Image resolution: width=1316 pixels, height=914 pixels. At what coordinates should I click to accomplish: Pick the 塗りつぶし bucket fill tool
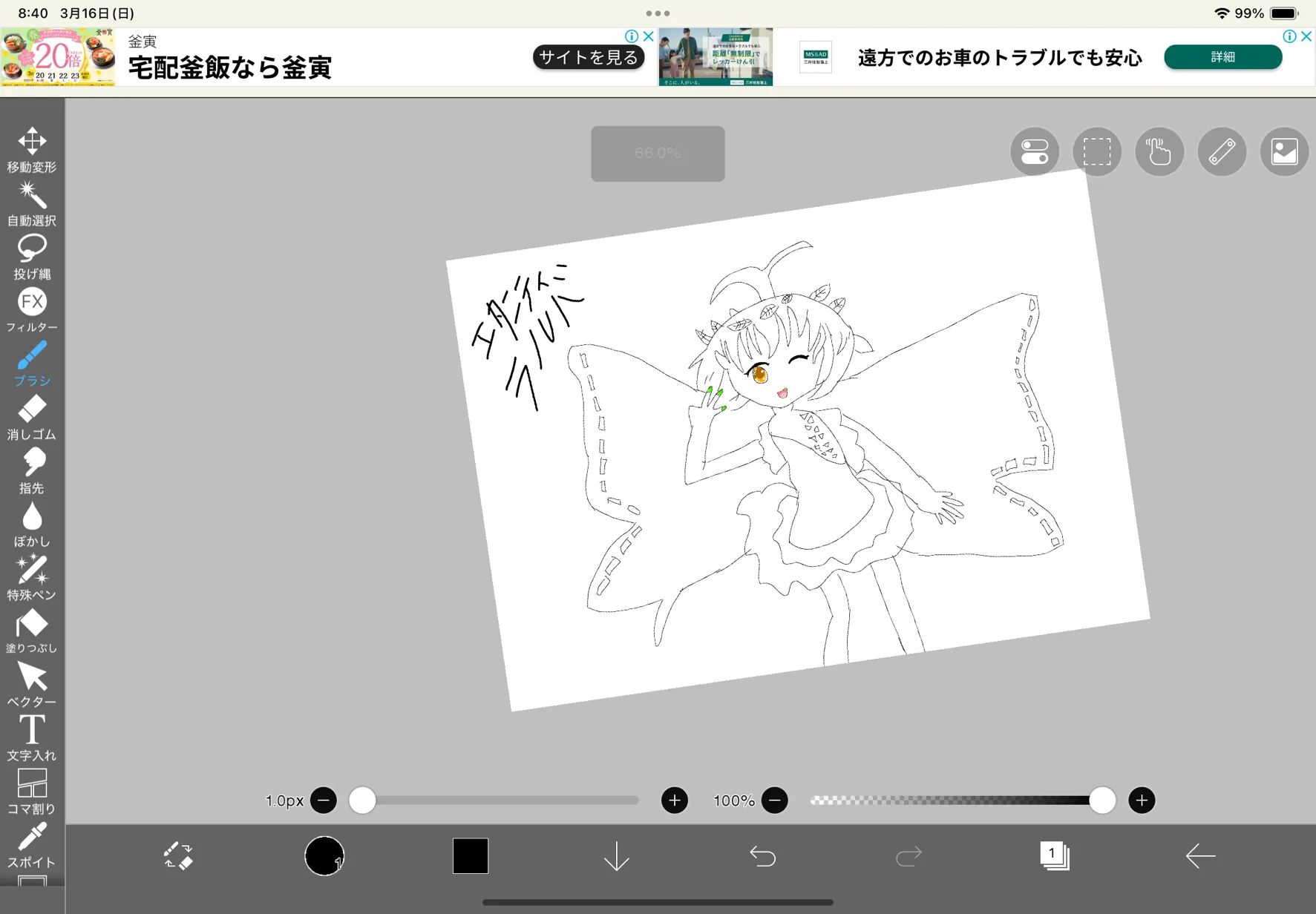[32, 631]
